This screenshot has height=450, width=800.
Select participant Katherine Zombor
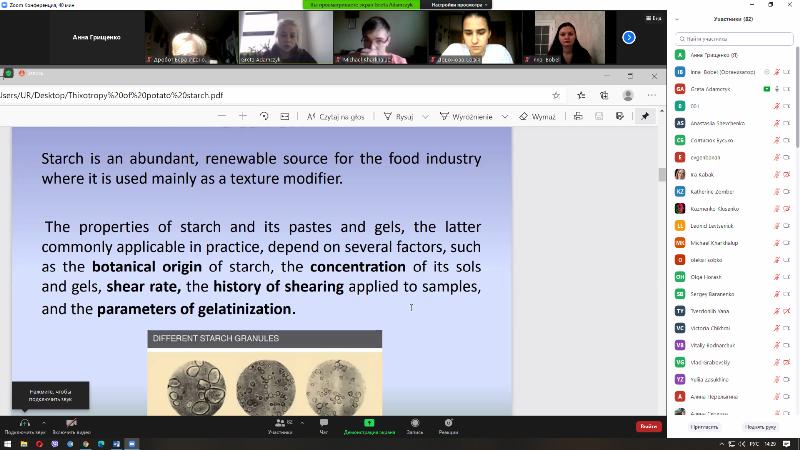[x=733, y=192]
